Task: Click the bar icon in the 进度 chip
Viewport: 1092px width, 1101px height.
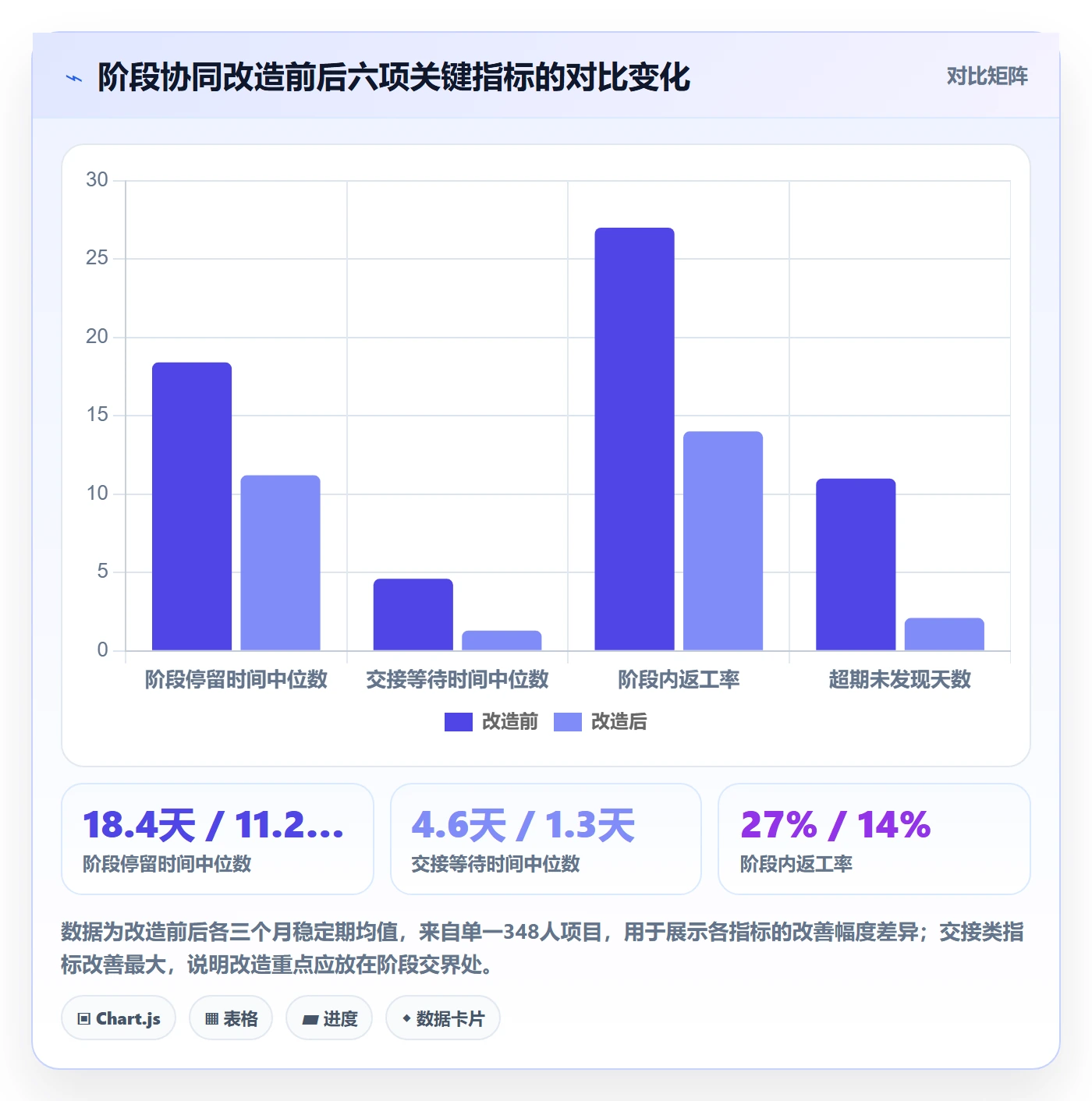Action: pos(310,1020)
